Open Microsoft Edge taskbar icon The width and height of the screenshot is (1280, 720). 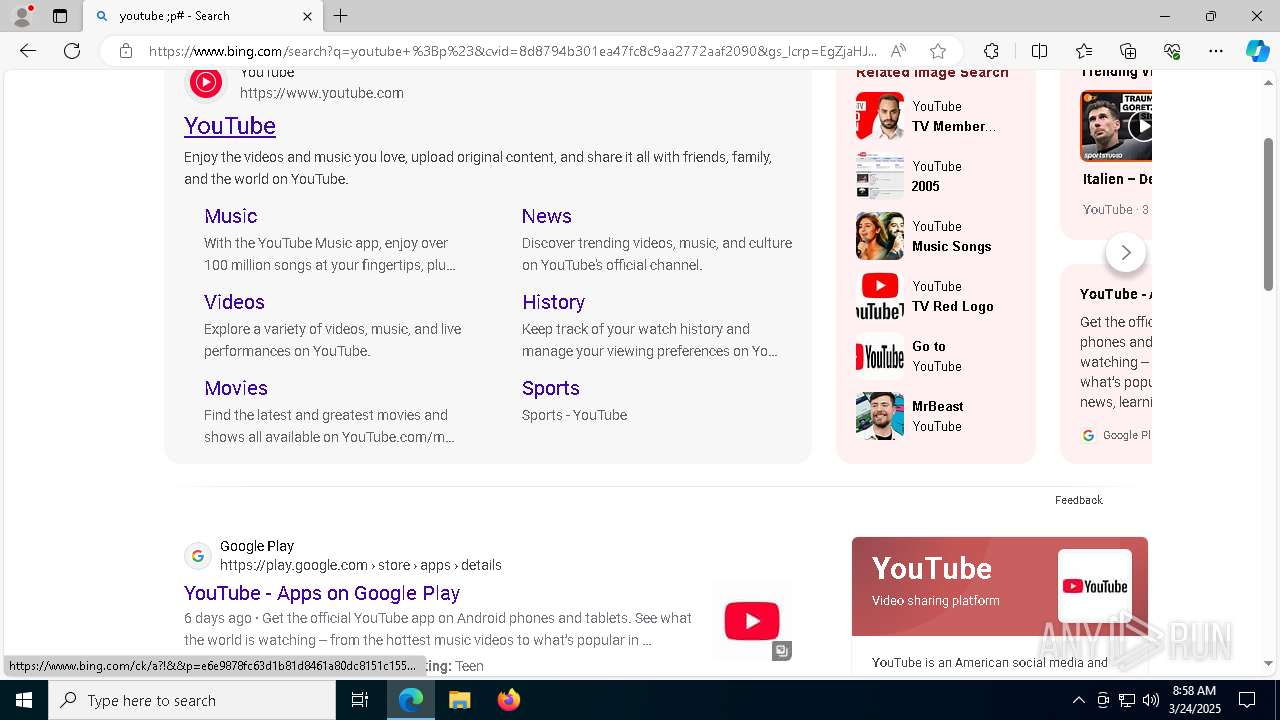(411, 700)
